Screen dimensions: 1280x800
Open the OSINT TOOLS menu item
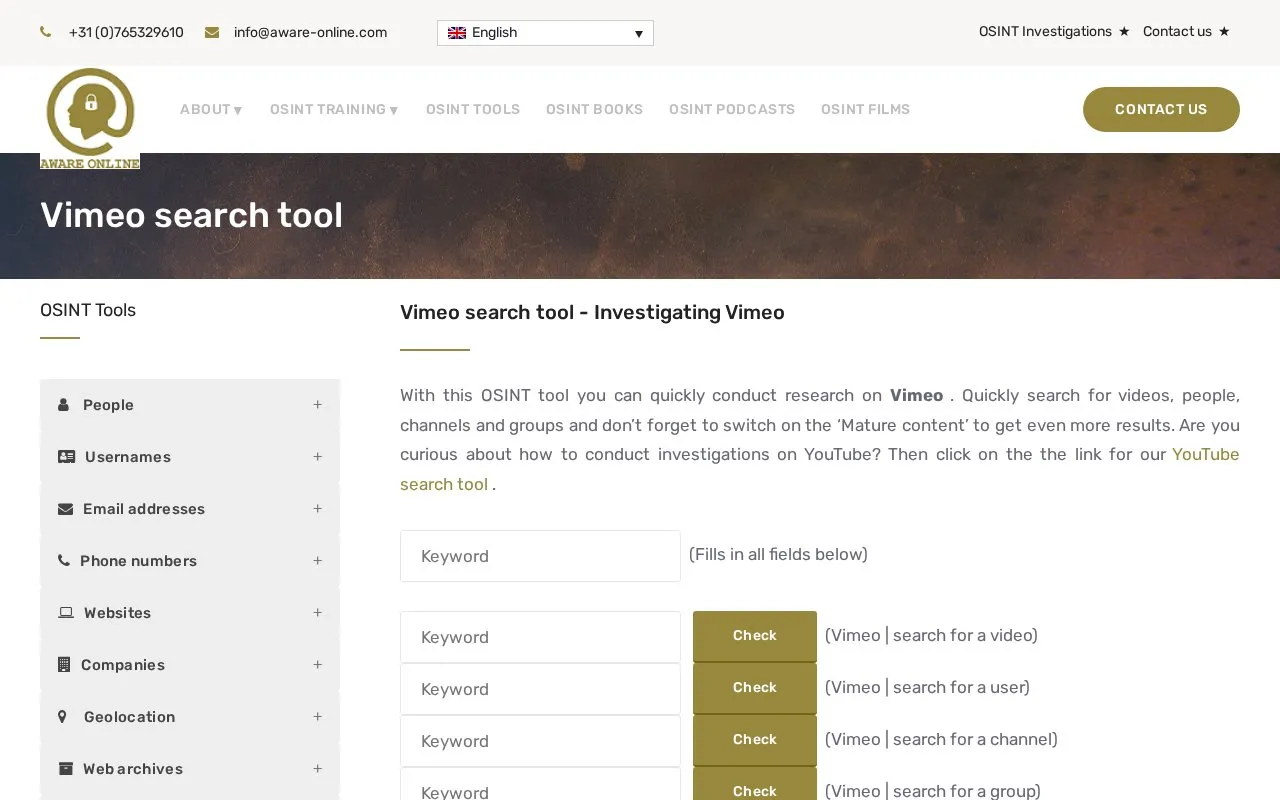coord(473,110)
